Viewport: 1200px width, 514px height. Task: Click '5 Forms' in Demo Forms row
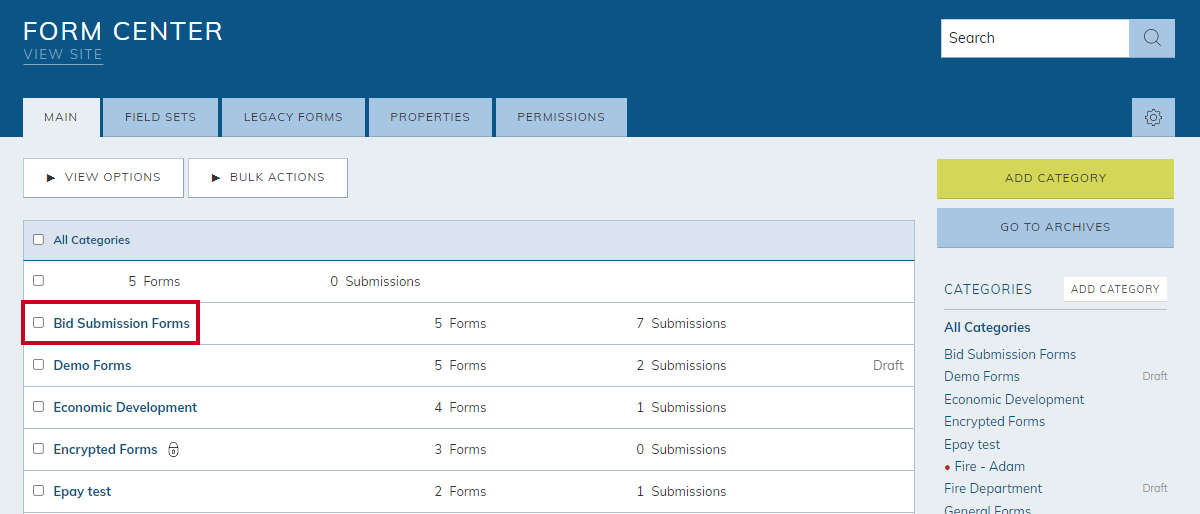point(460,365)
